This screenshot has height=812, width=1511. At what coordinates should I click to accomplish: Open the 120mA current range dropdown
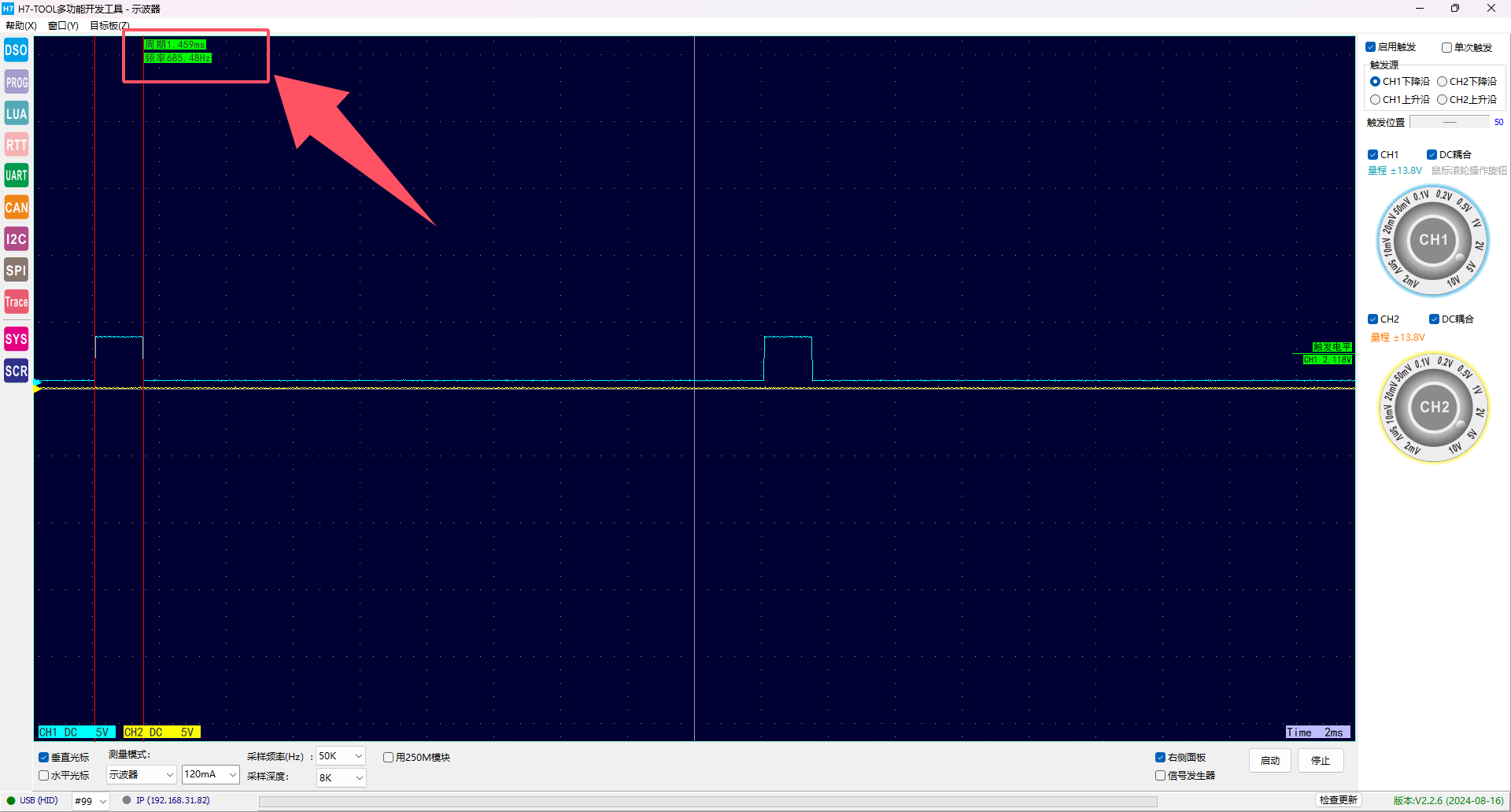(x=210, y=775)
